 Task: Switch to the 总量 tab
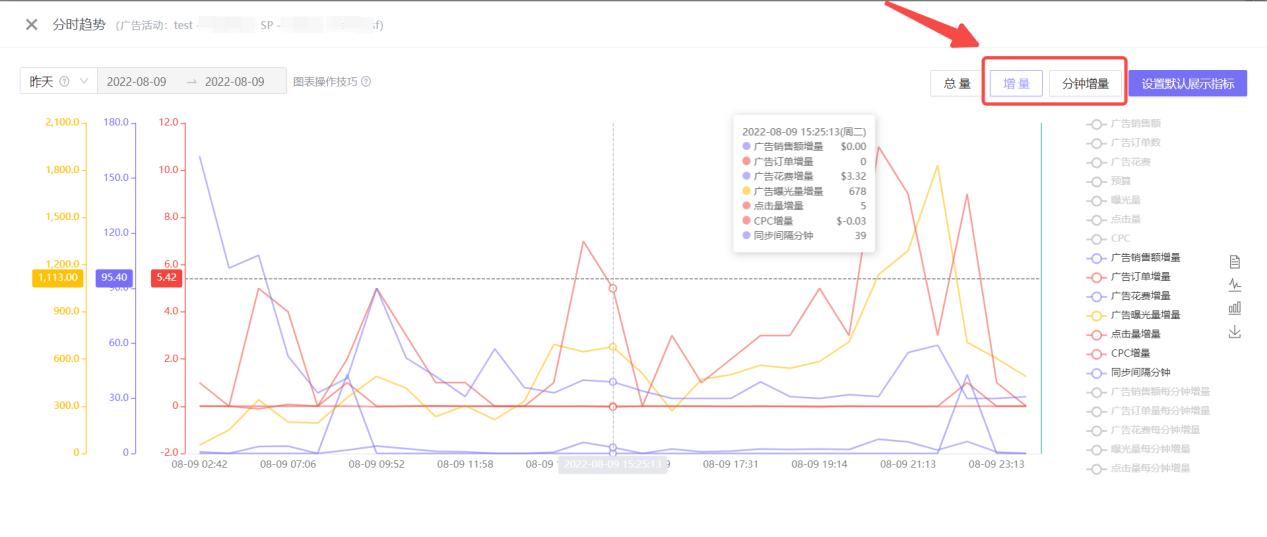click(x=956, y=84)
